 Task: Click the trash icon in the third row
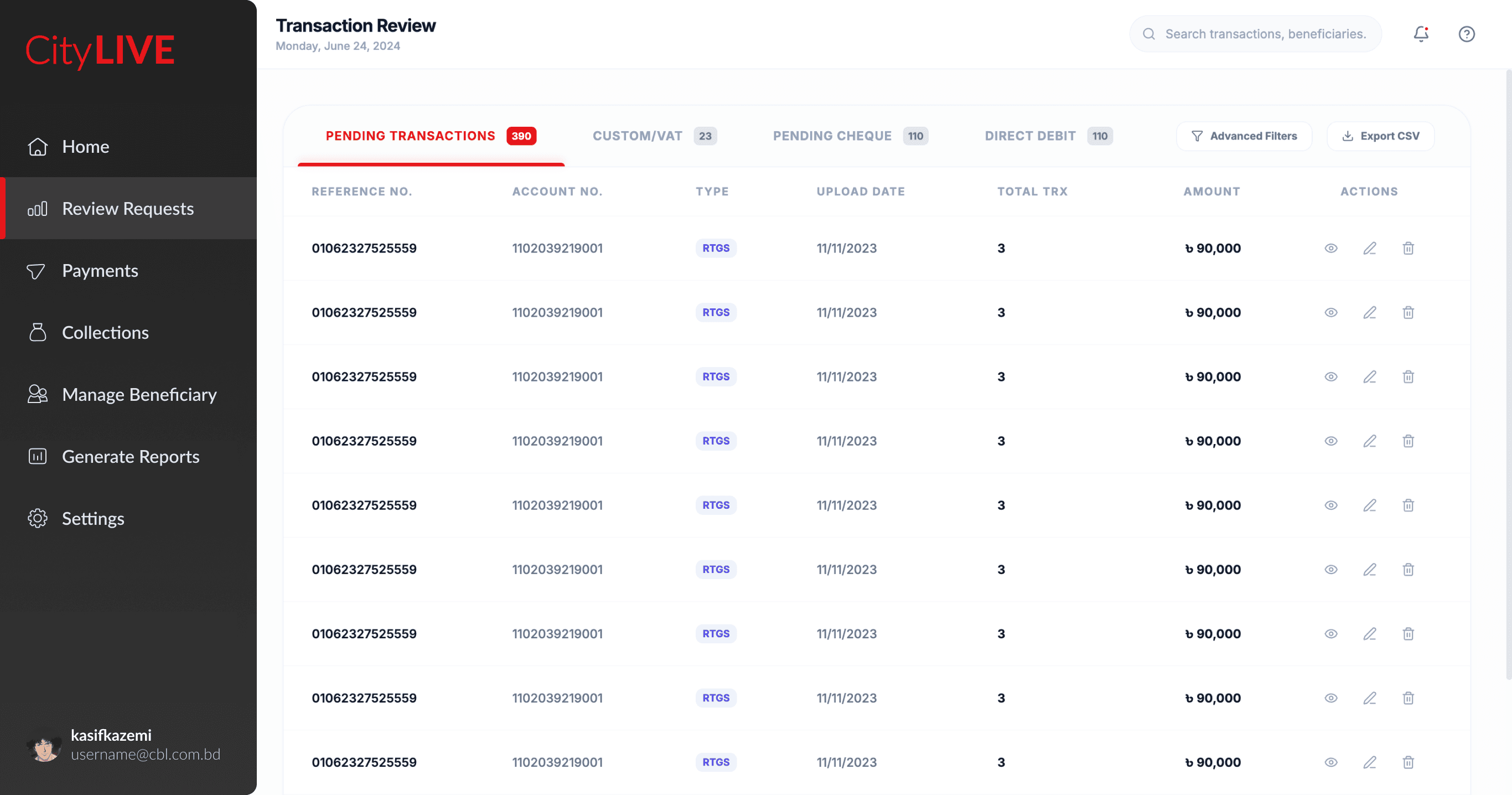(x=1408, y=377)
